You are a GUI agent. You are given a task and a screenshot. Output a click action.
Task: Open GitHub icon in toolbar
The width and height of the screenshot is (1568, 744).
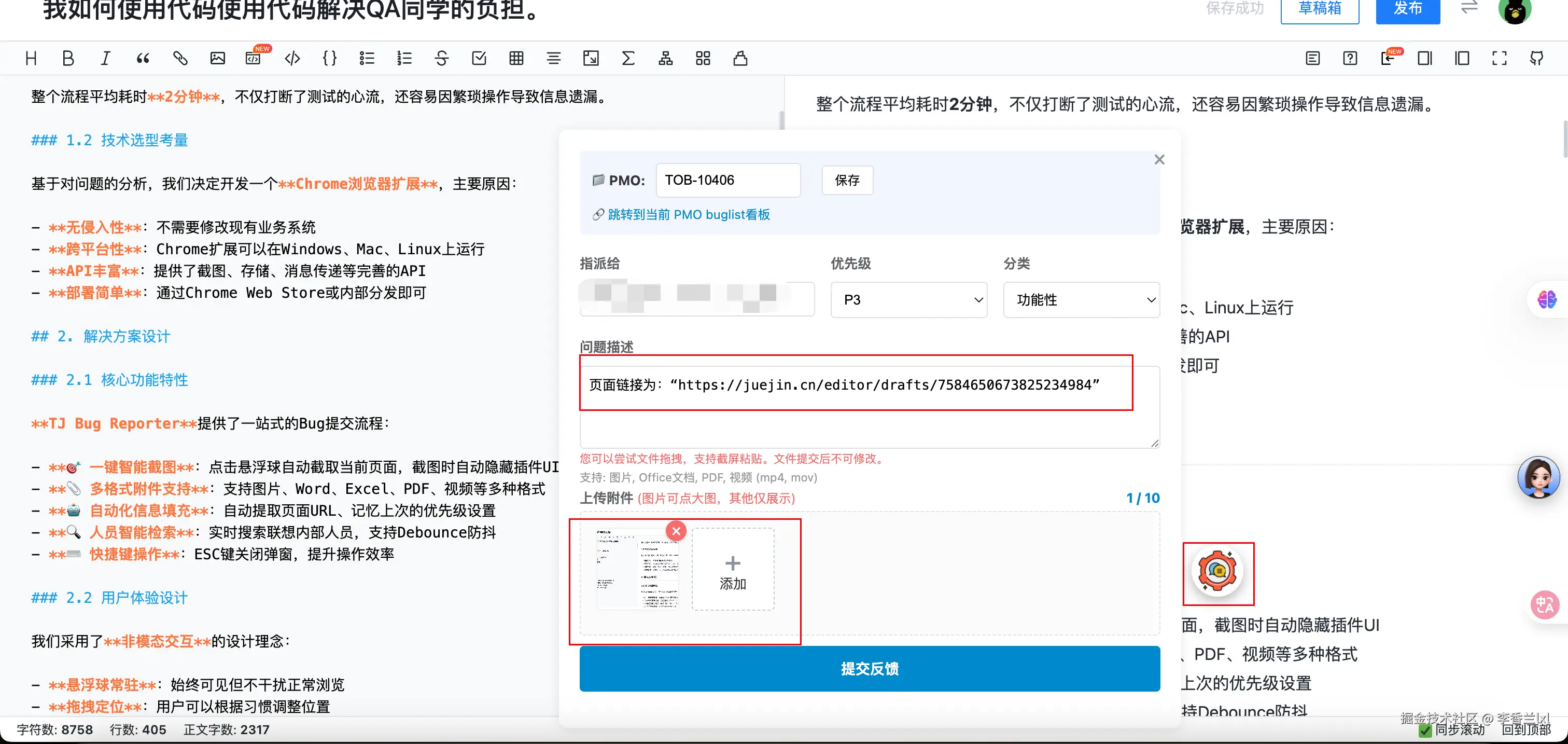click(x=1536, y=59)
